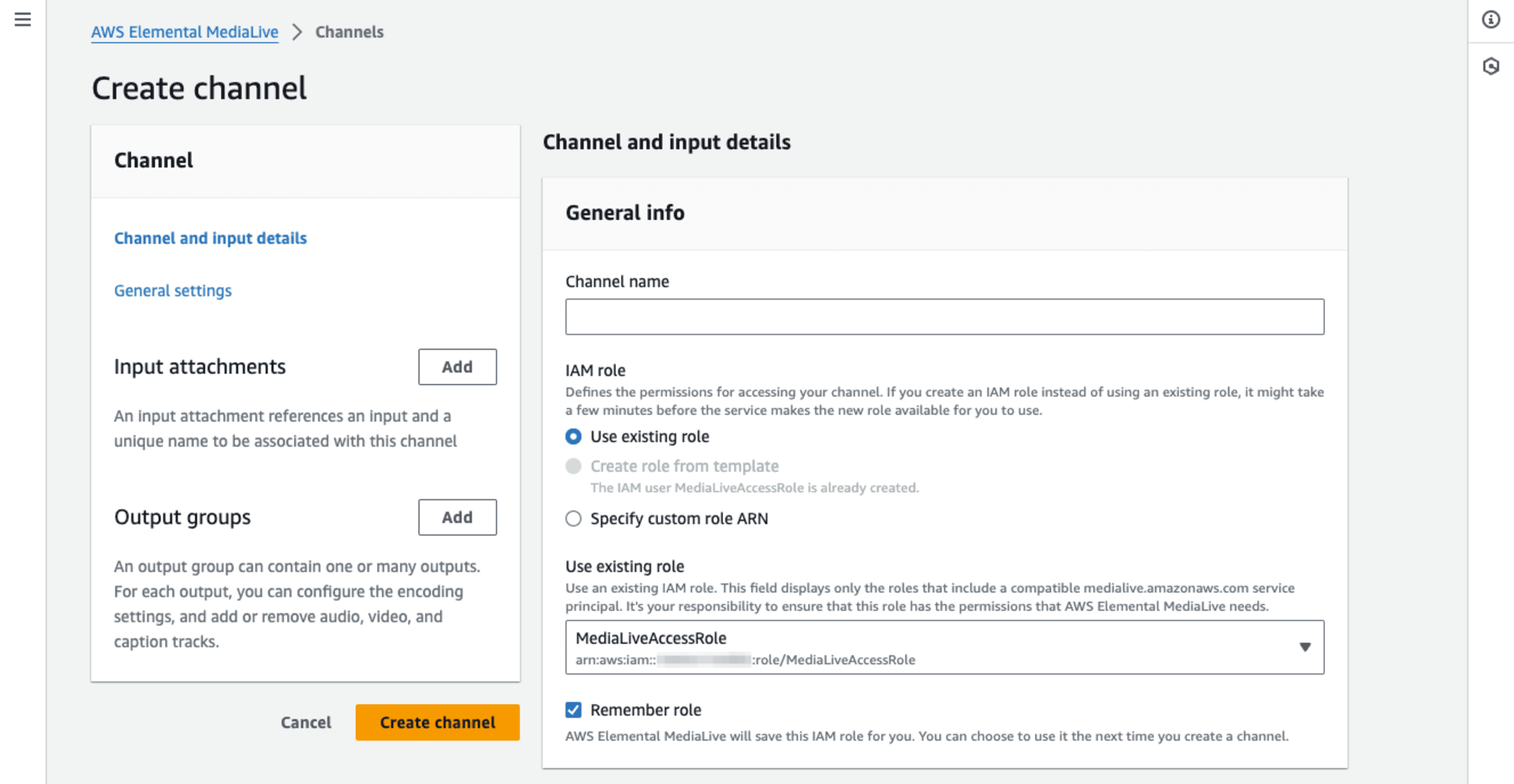
Task: Click the role ARN text in dropdown
Action: tap(746, 660)
